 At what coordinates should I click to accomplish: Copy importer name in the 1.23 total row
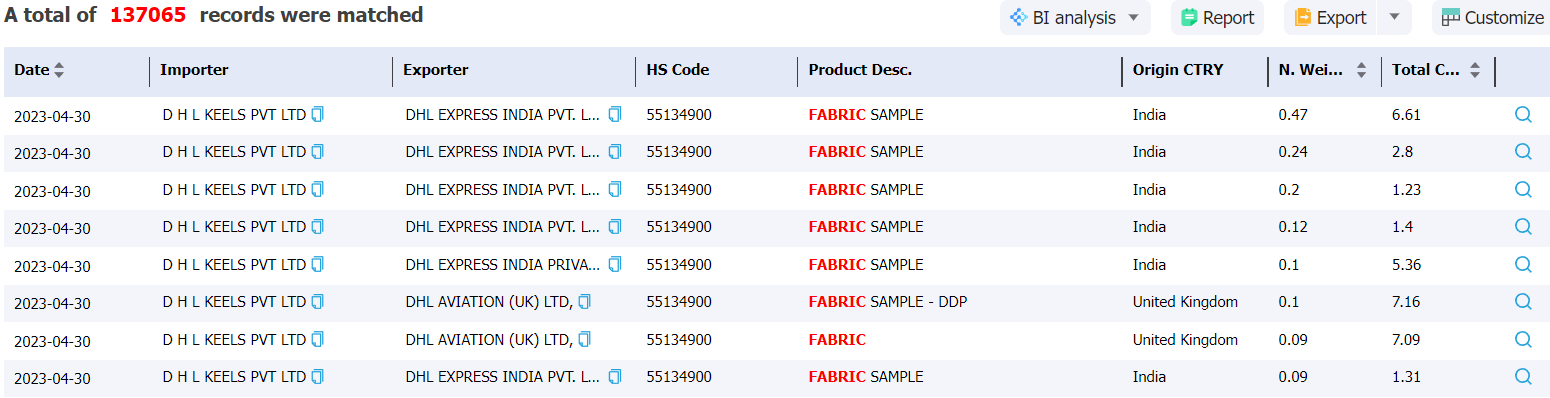[318, 189]
